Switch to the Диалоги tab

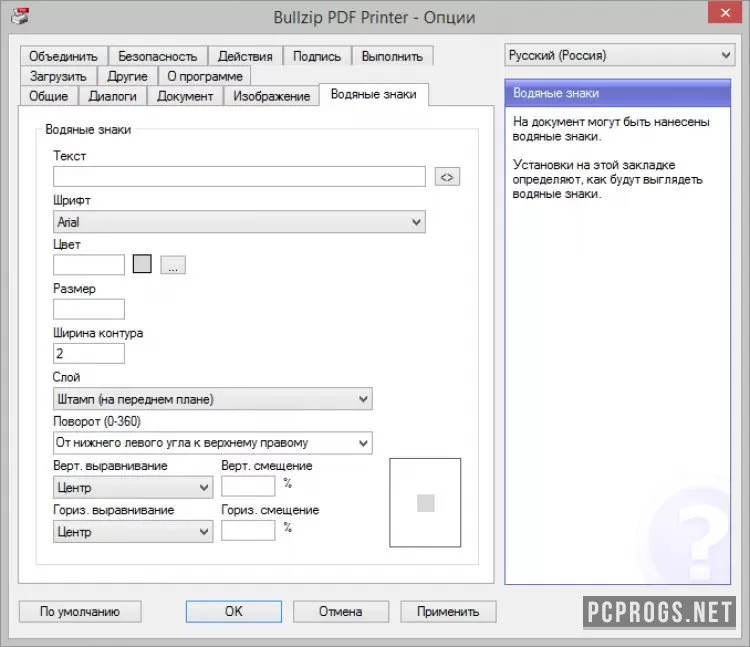click(x=112, y=96)
